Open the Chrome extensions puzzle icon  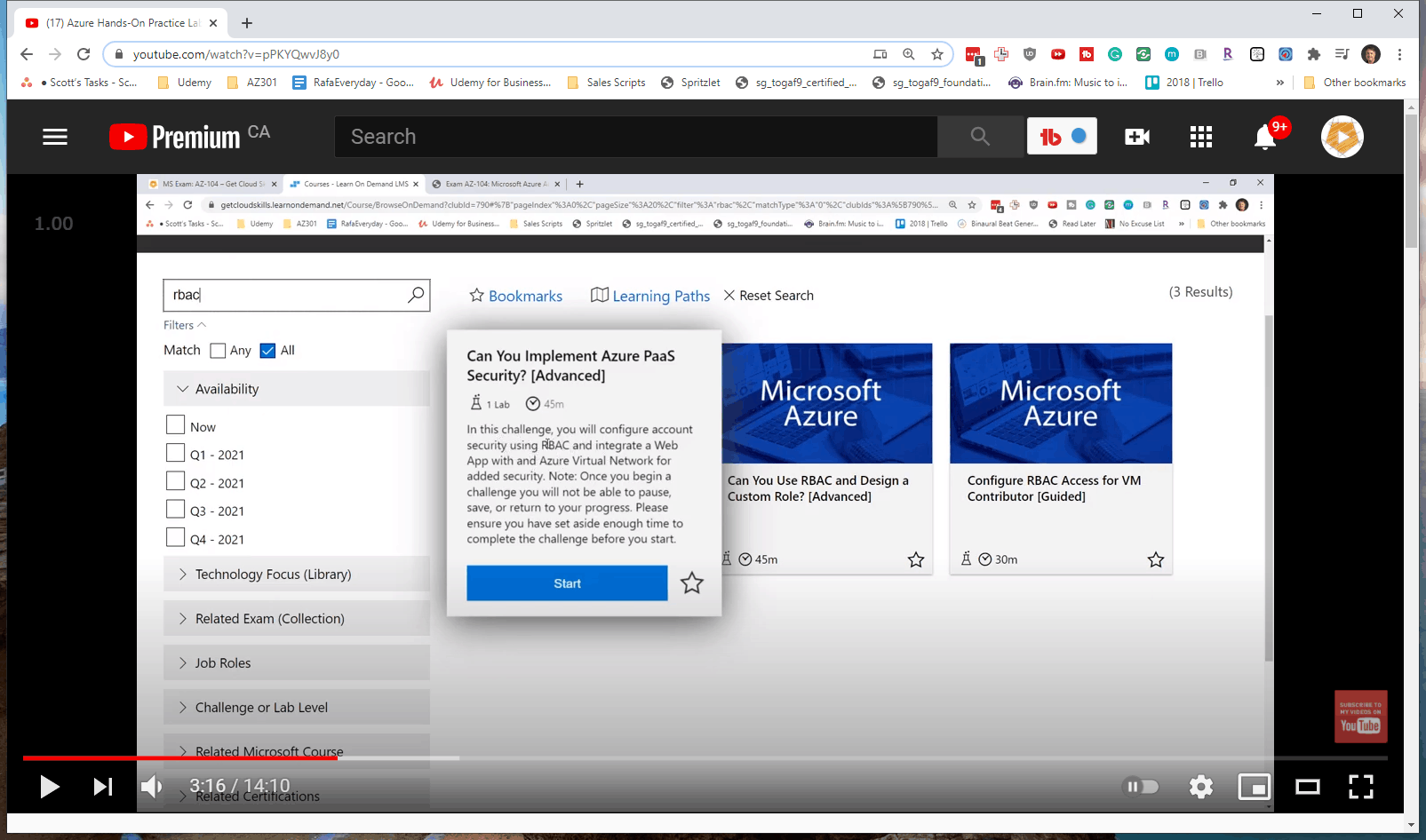[1314, 54]
